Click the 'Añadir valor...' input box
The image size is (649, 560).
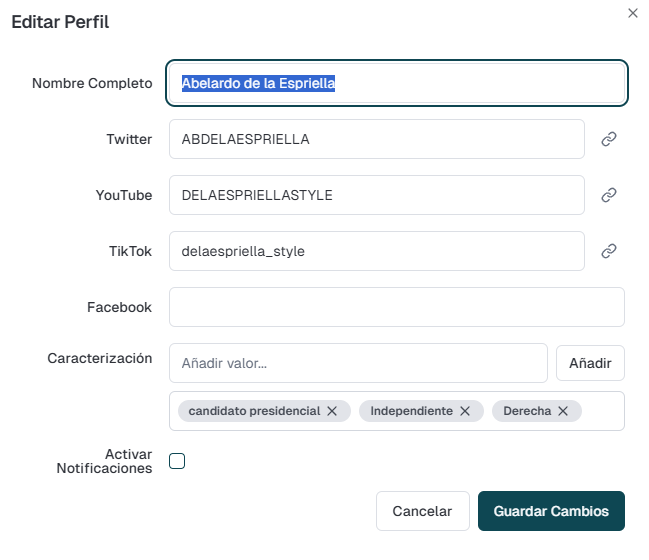coord(358,363)
